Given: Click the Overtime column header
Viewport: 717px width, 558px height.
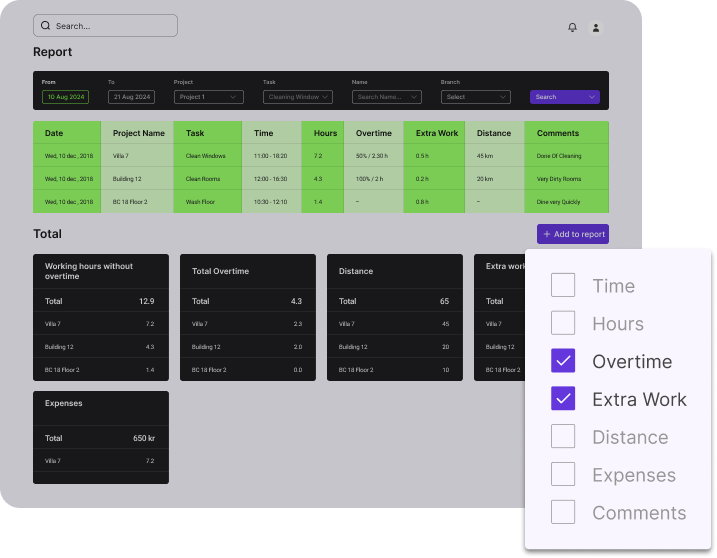Looking at the screenshot, I should tap(374, 133).
